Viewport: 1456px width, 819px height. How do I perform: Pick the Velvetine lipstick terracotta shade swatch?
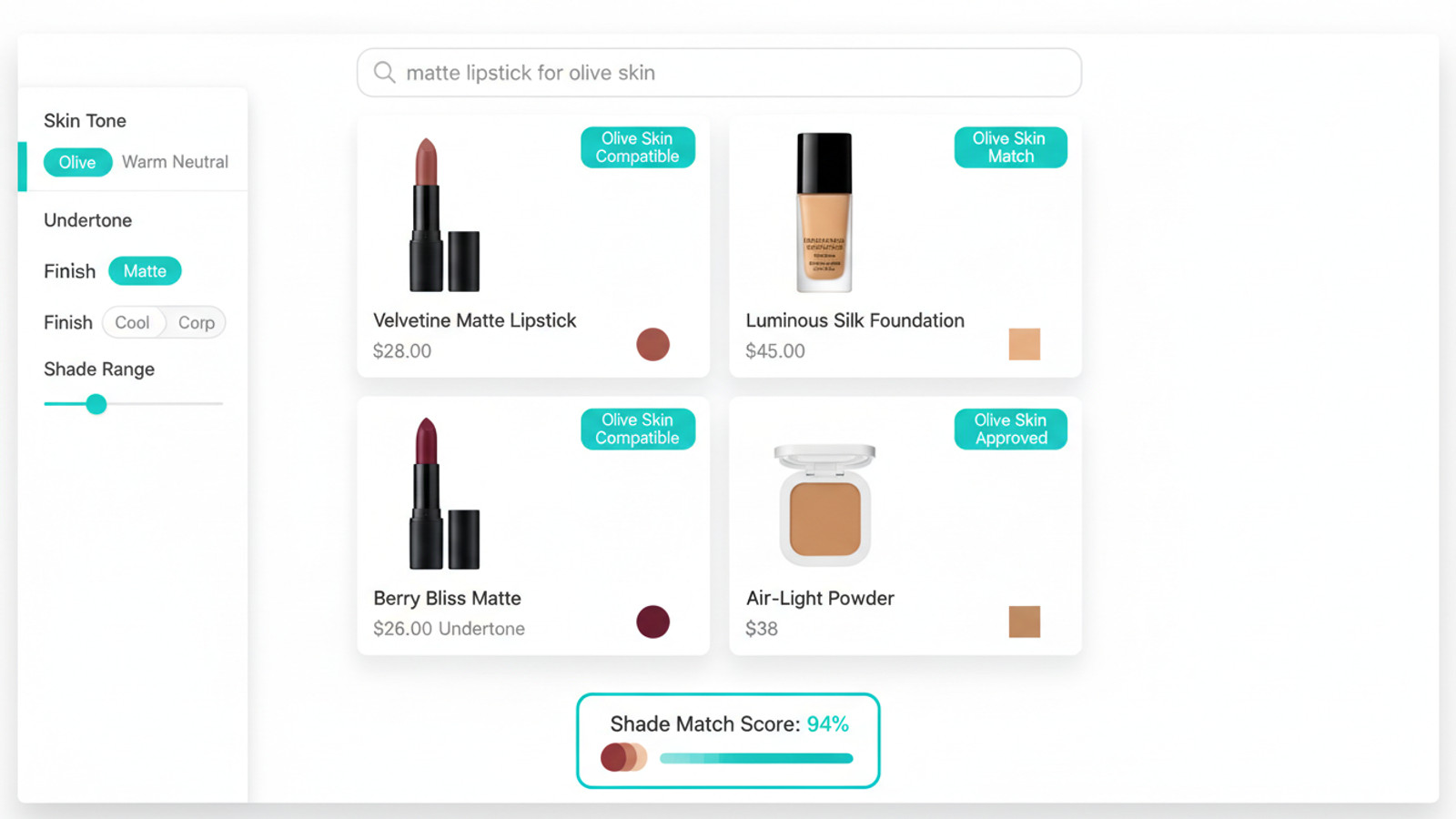tap(652, 345)
